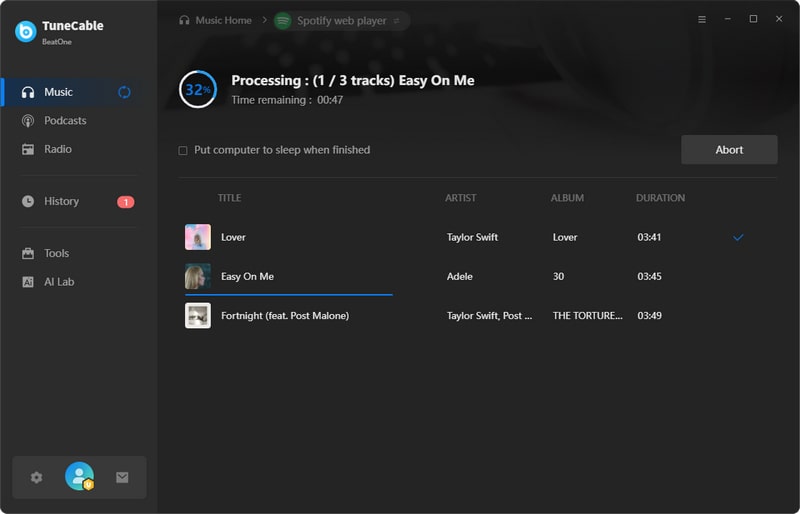Open the Tools section
This screenshot has width=800, height=514.
pyautogui.click(x=56, y=253)
